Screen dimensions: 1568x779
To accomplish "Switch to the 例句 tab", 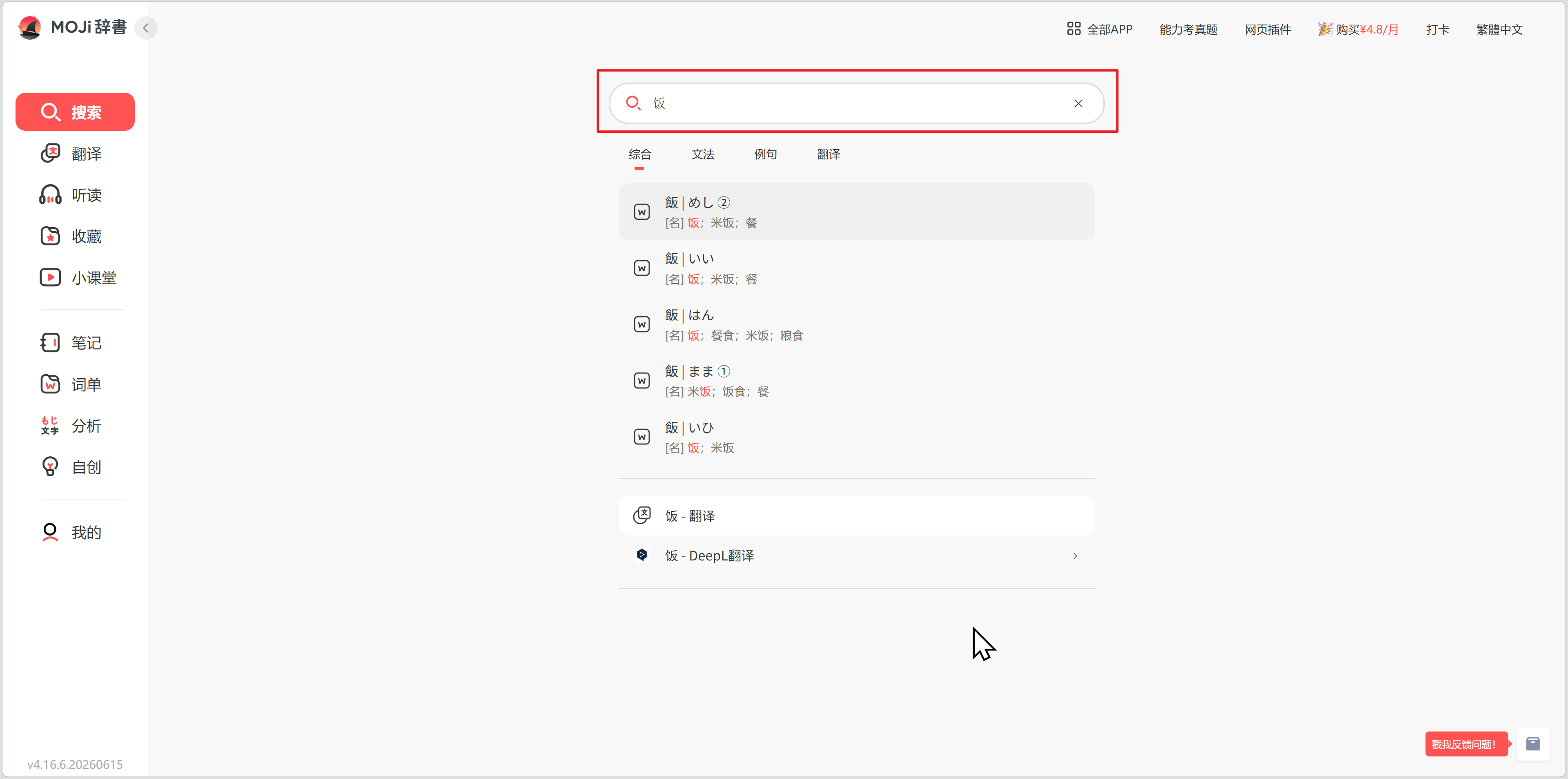I will click(x=765, y=154).
